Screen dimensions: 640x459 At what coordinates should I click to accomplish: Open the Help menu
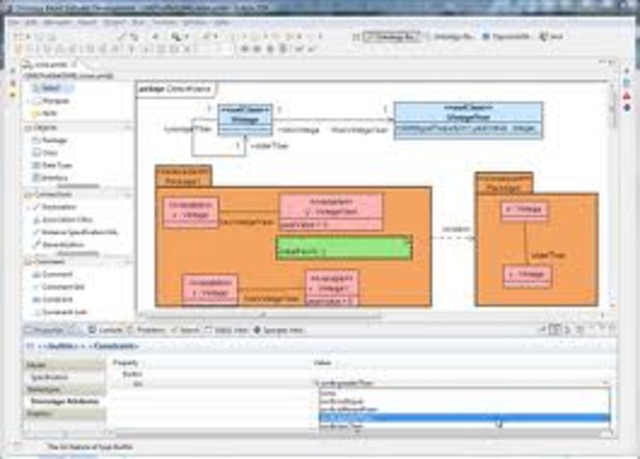(x=222, y=22)
